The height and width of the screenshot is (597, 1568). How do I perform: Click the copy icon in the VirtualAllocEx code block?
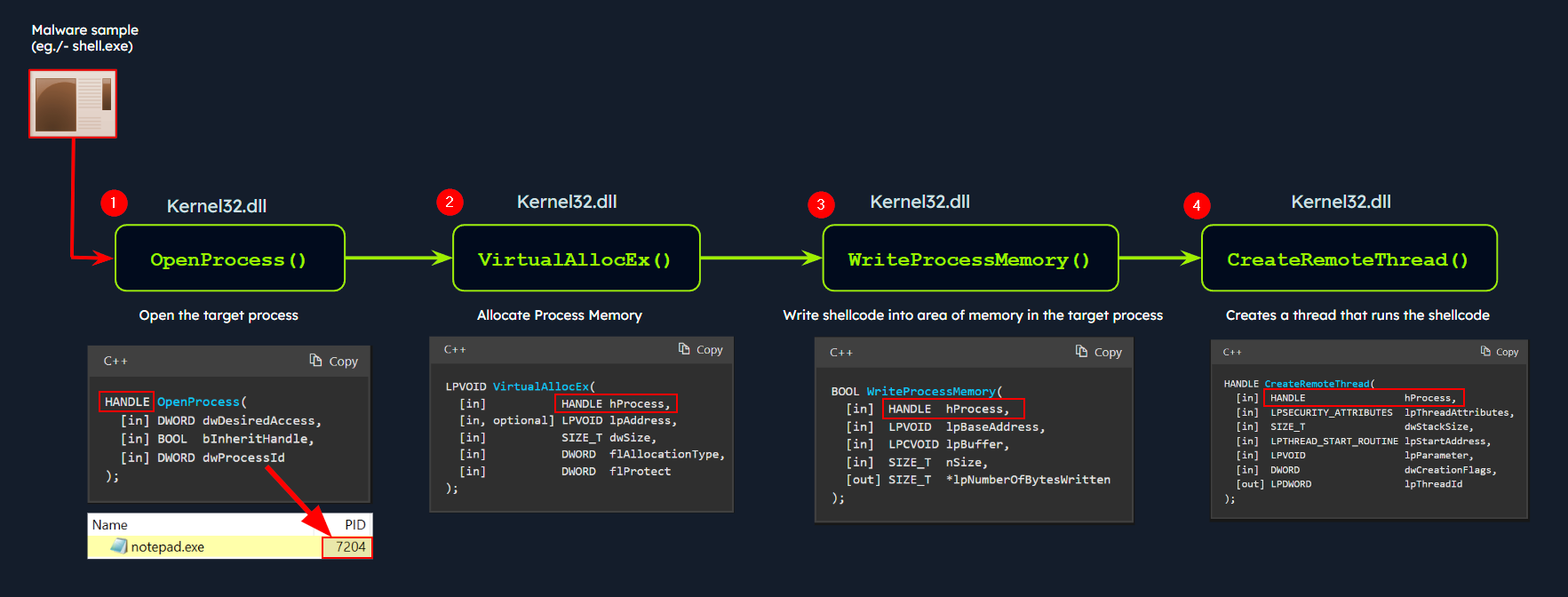pyautogui.click(x=684, y=349)
